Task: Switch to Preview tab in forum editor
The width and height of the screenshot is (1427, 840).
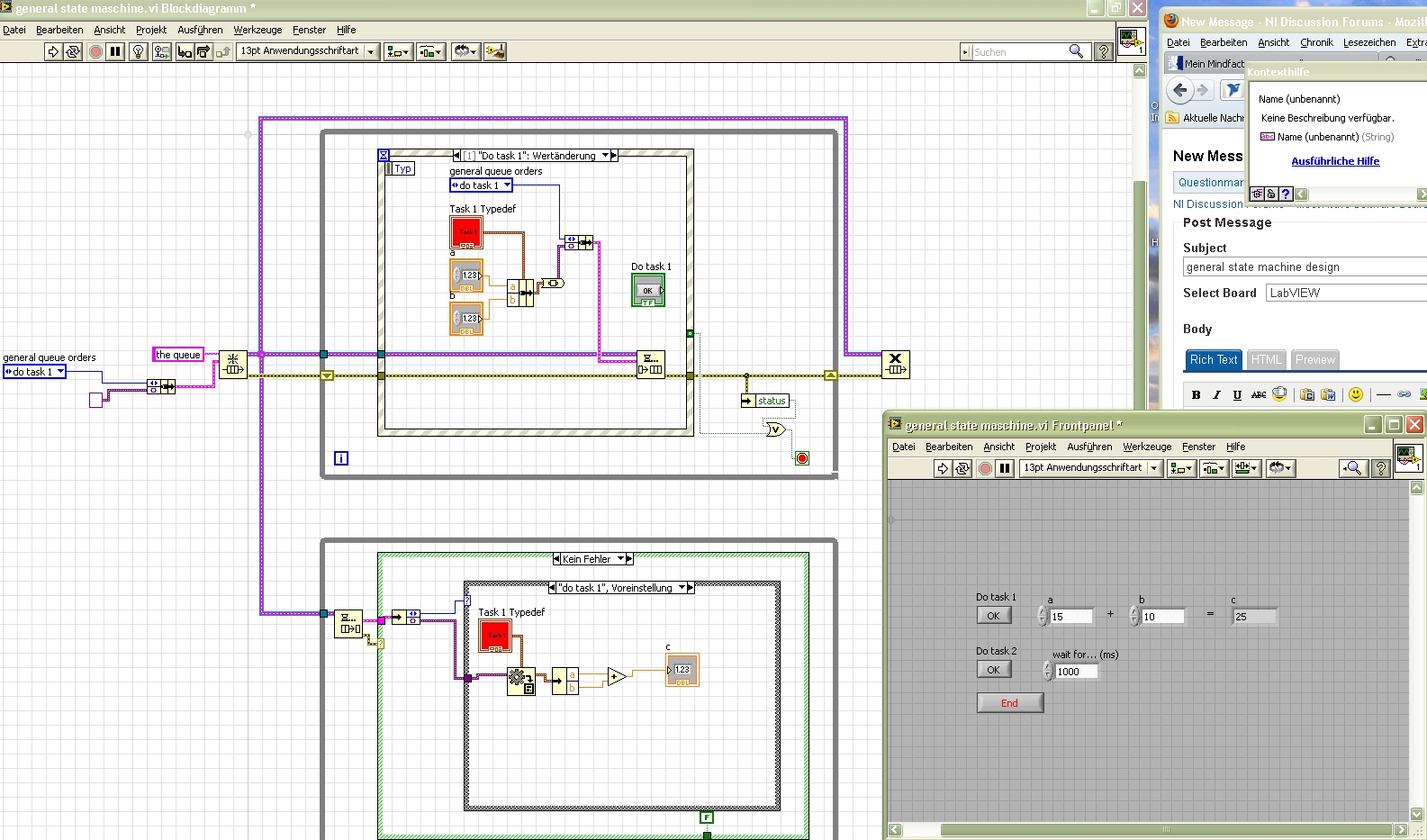Action: pyautogui.click(x=1315, y=359)
